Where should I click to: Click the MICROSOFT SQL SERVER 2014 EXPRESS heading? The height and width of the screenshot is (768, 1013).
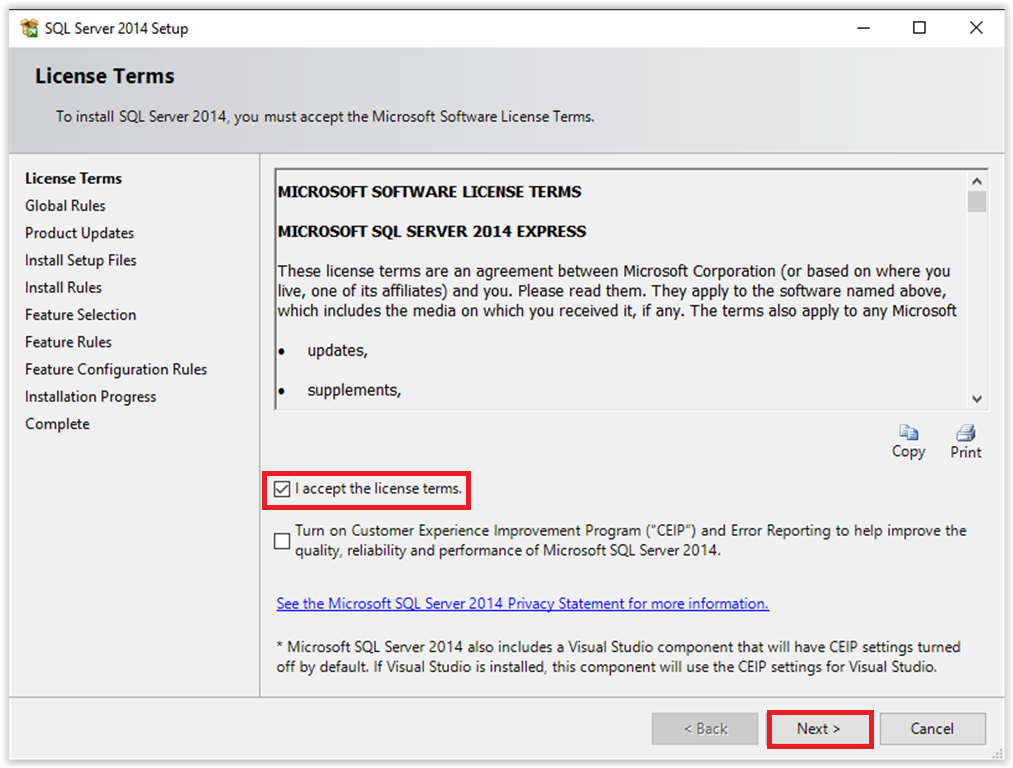tap(432, 231)
